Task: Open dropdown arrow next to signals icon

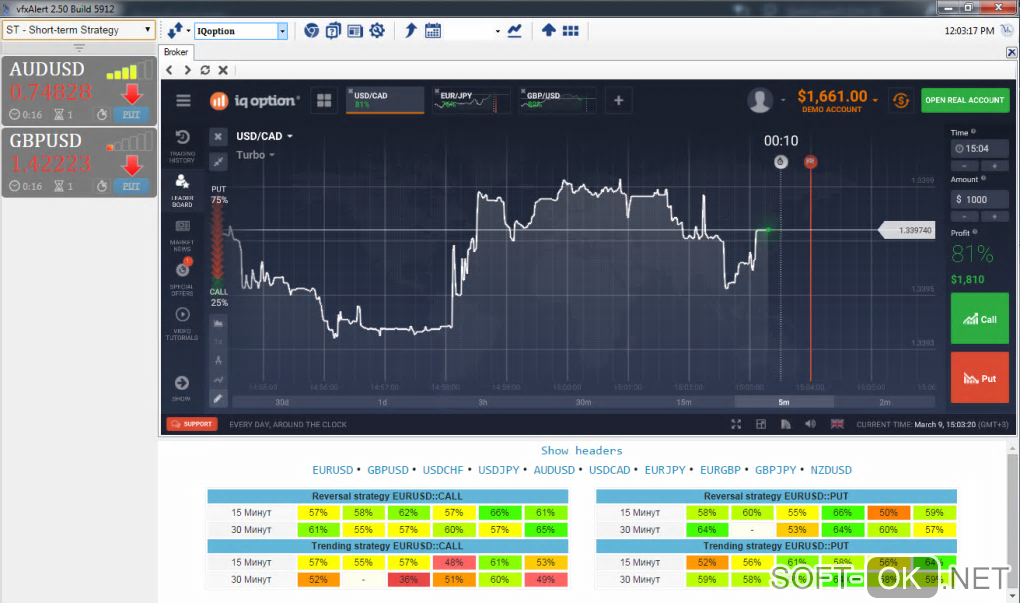Action: point(188,31)
